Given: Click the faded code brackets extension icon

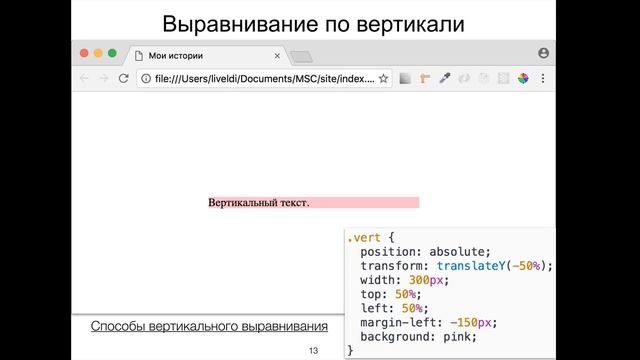Looking at the screenshot, I should [464, 78].
